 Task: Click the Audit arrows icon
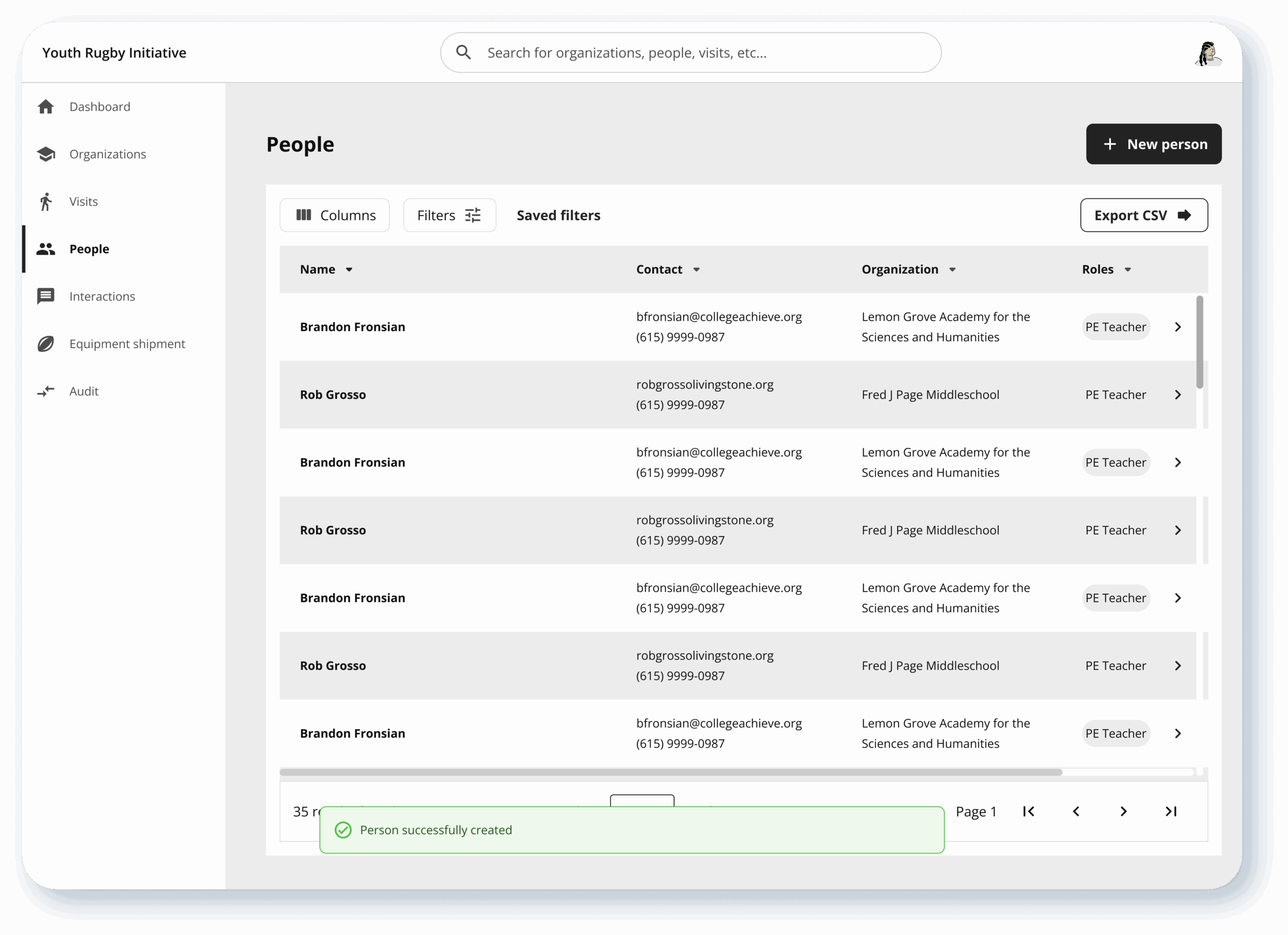(x=45, y=391)
